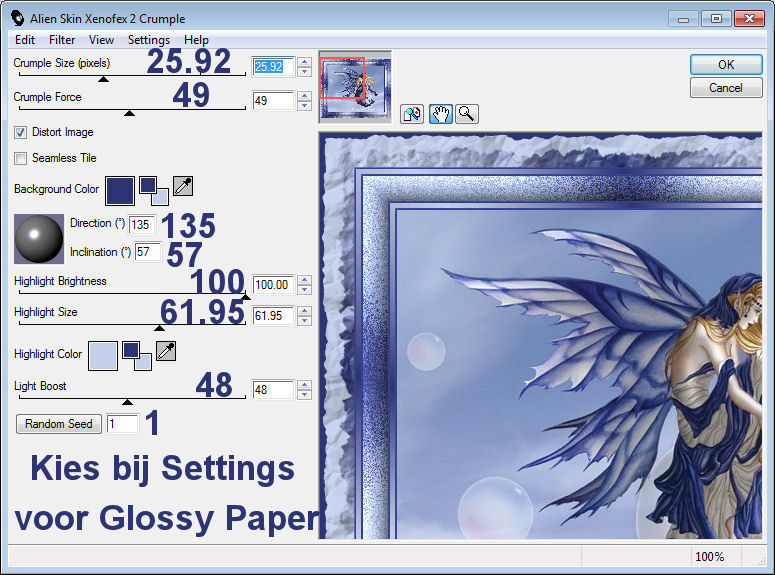775x575 pixels.
Task: Open the Settings menu
Action: 149,40
